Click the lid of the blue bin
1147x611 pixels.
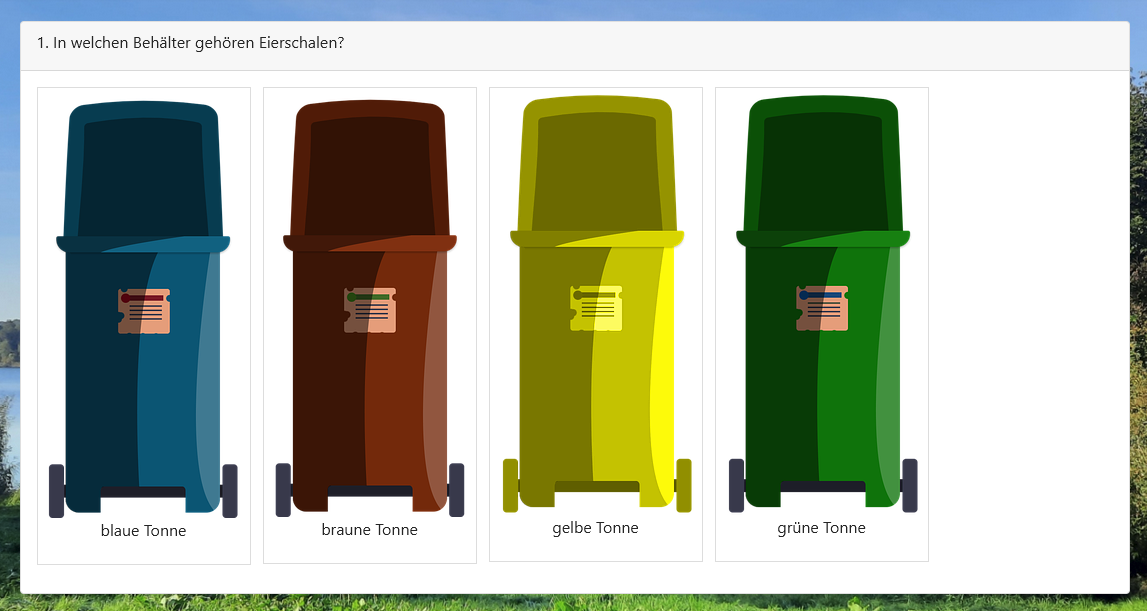point(143,170)
